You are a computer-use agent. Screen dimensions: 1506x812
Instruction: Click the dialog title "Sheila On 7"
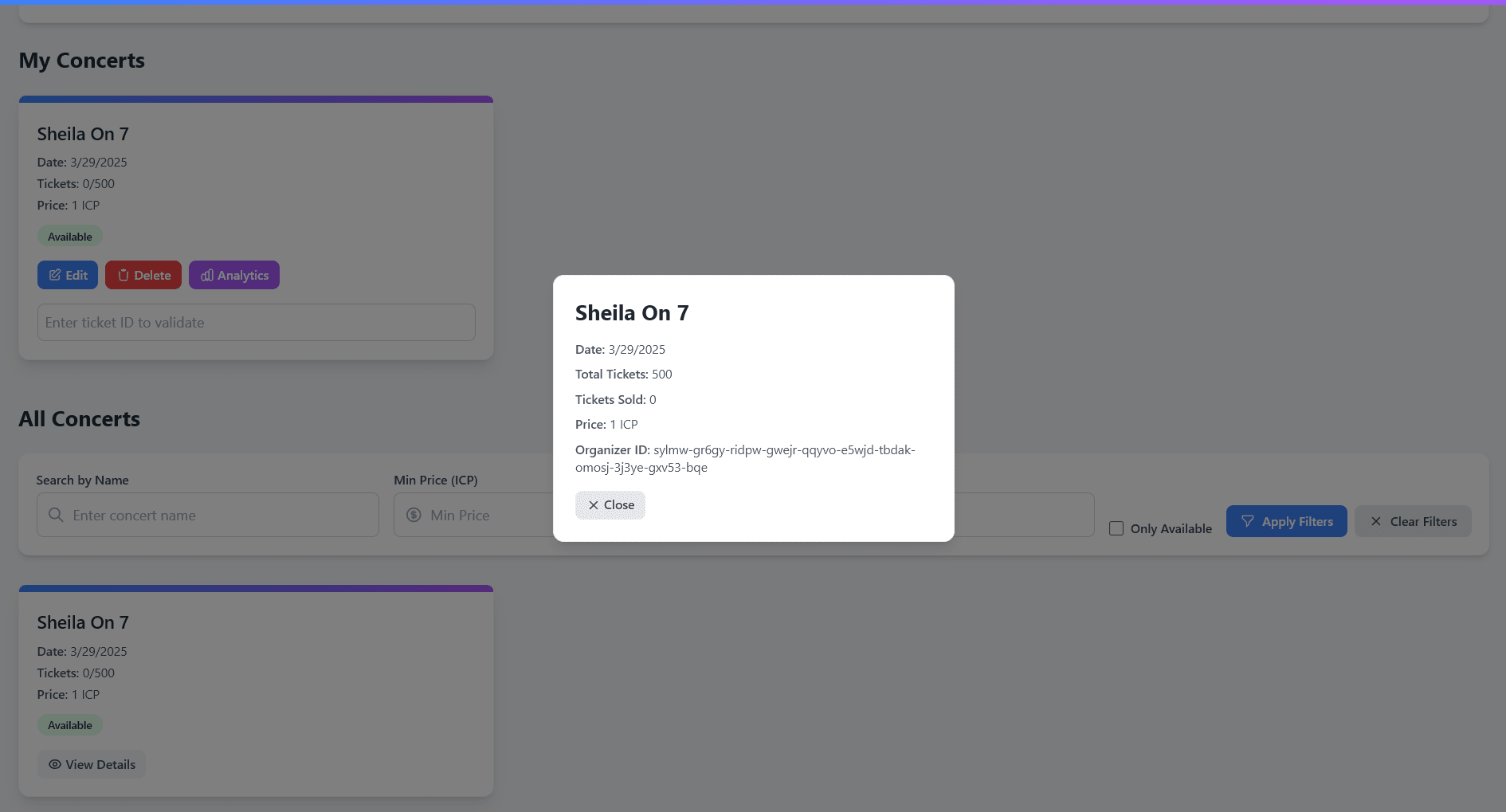(x=632, y=313)
